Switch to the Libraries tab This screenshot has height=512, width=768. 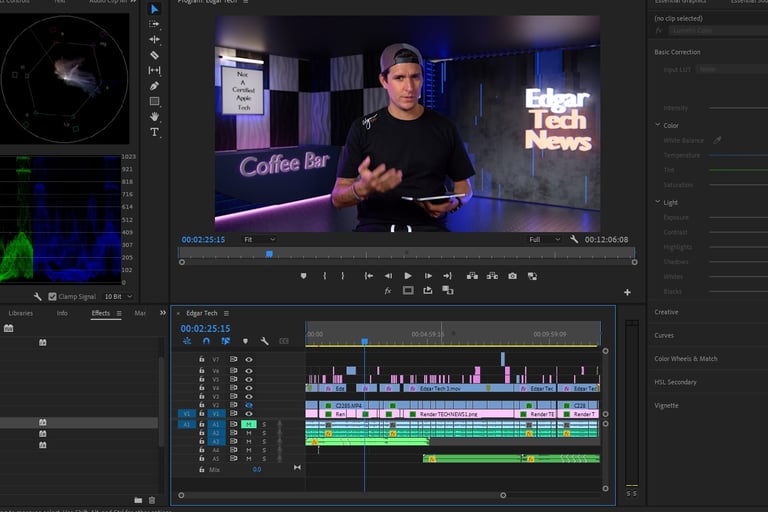pyautogui.click(x=21, y=313)
